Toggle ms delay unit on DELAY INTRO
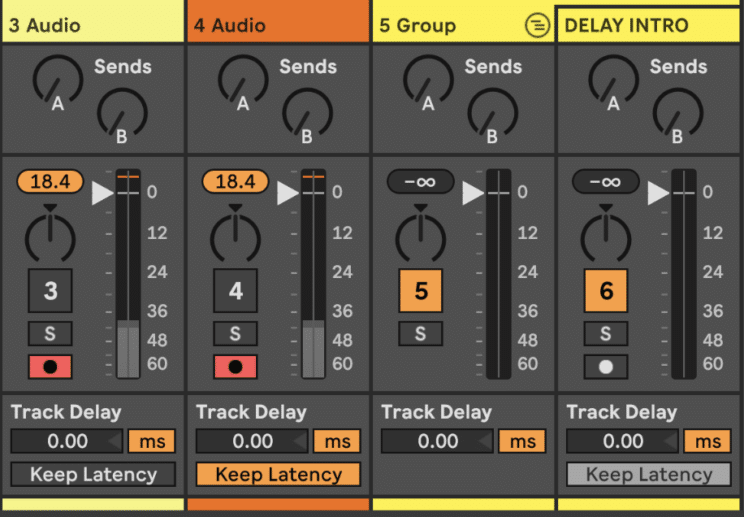Image resolution: width=744 pixels, height=517 pixels. click(x=707, y=441)
